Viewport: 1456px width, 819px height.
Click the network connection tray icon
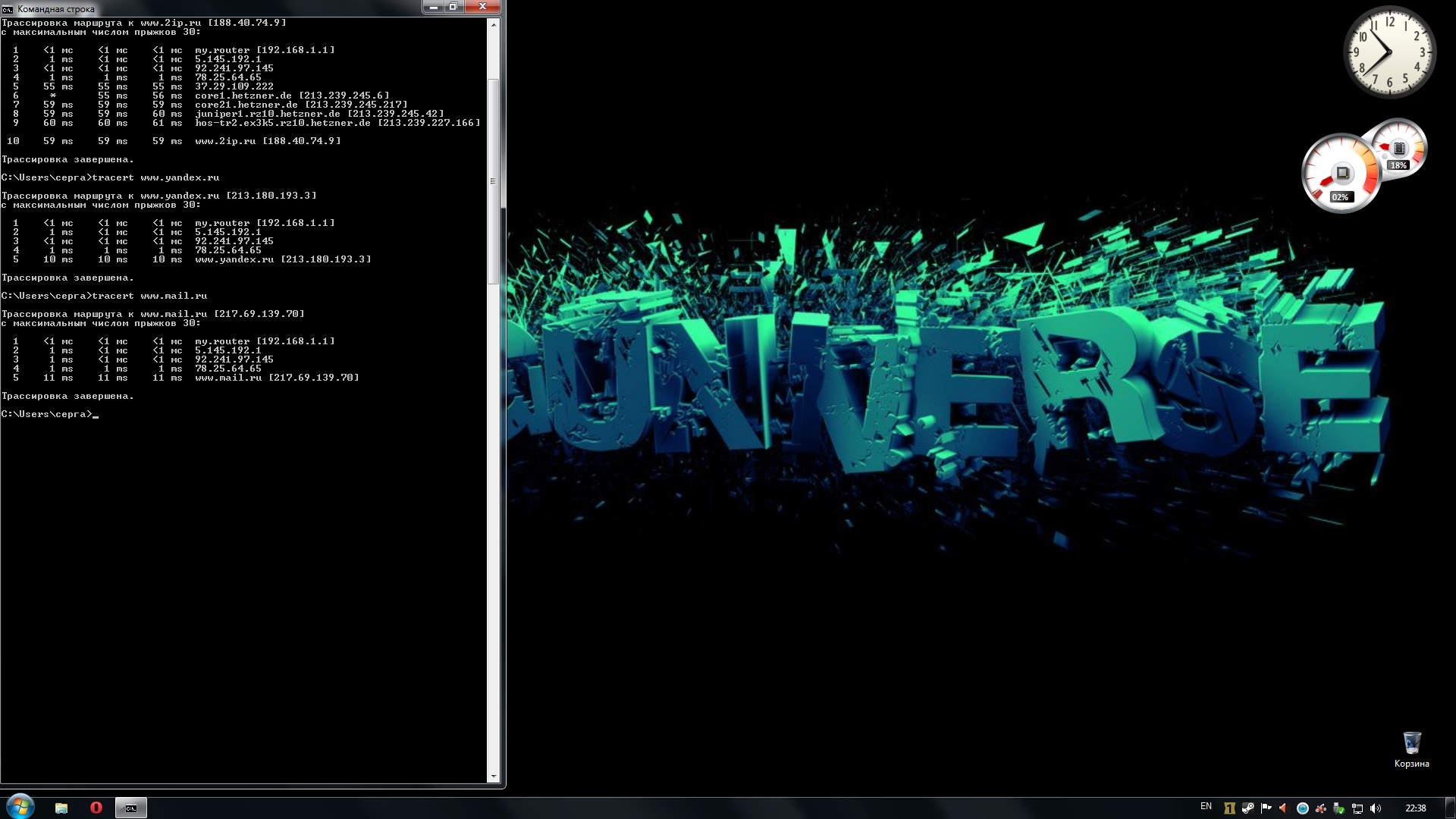point(1358,807)
